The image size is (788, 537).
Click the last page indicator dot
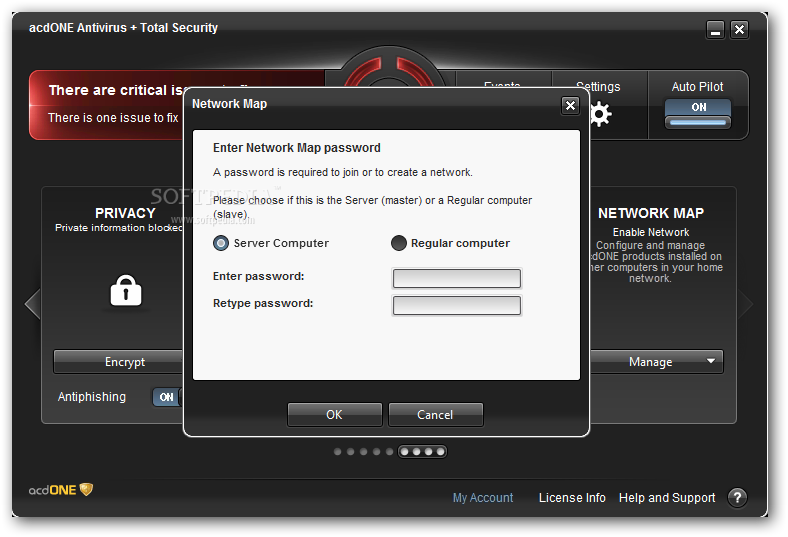[440, 452]
